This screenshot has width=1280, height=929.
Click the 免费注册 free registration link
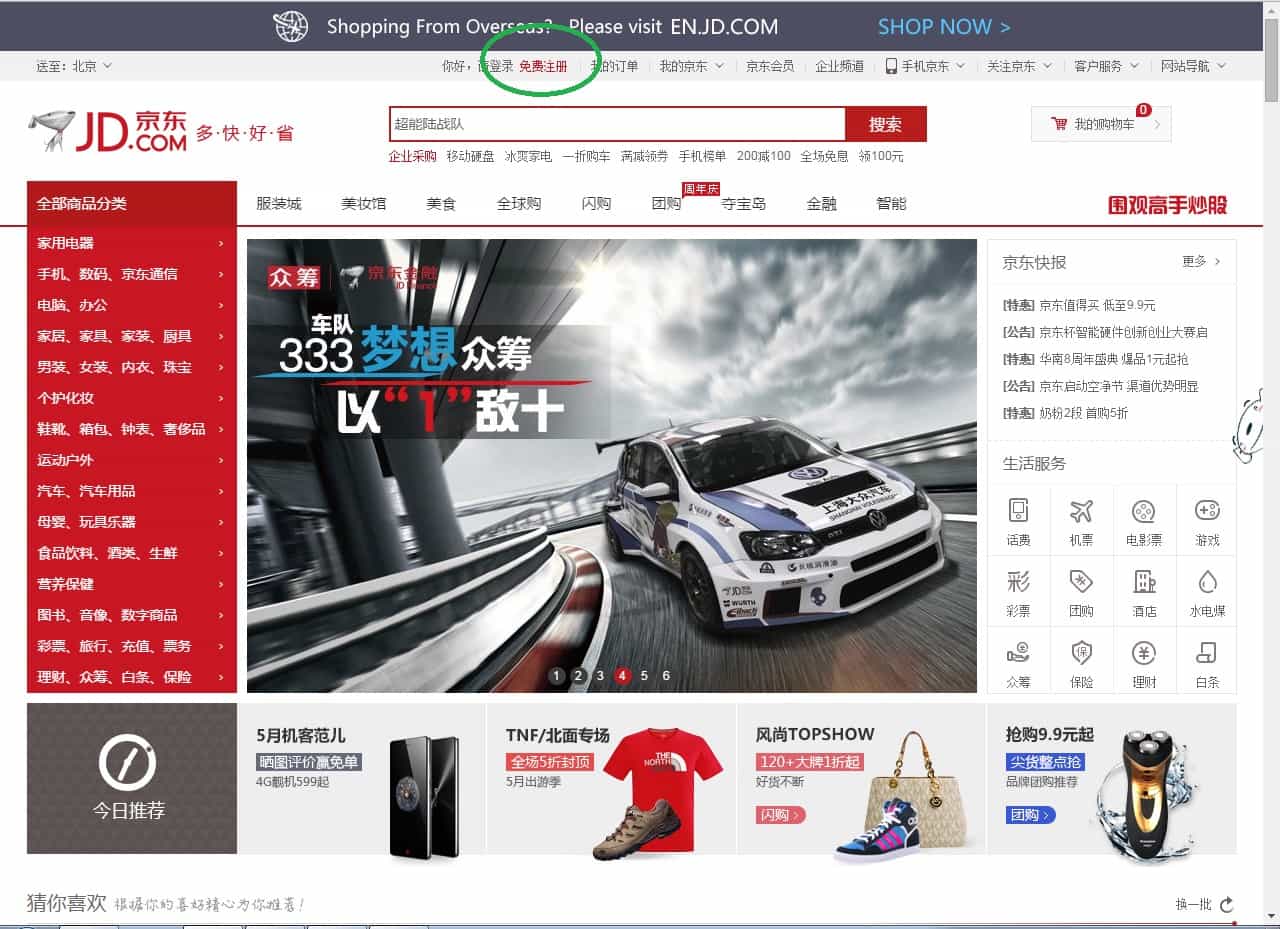543,66
